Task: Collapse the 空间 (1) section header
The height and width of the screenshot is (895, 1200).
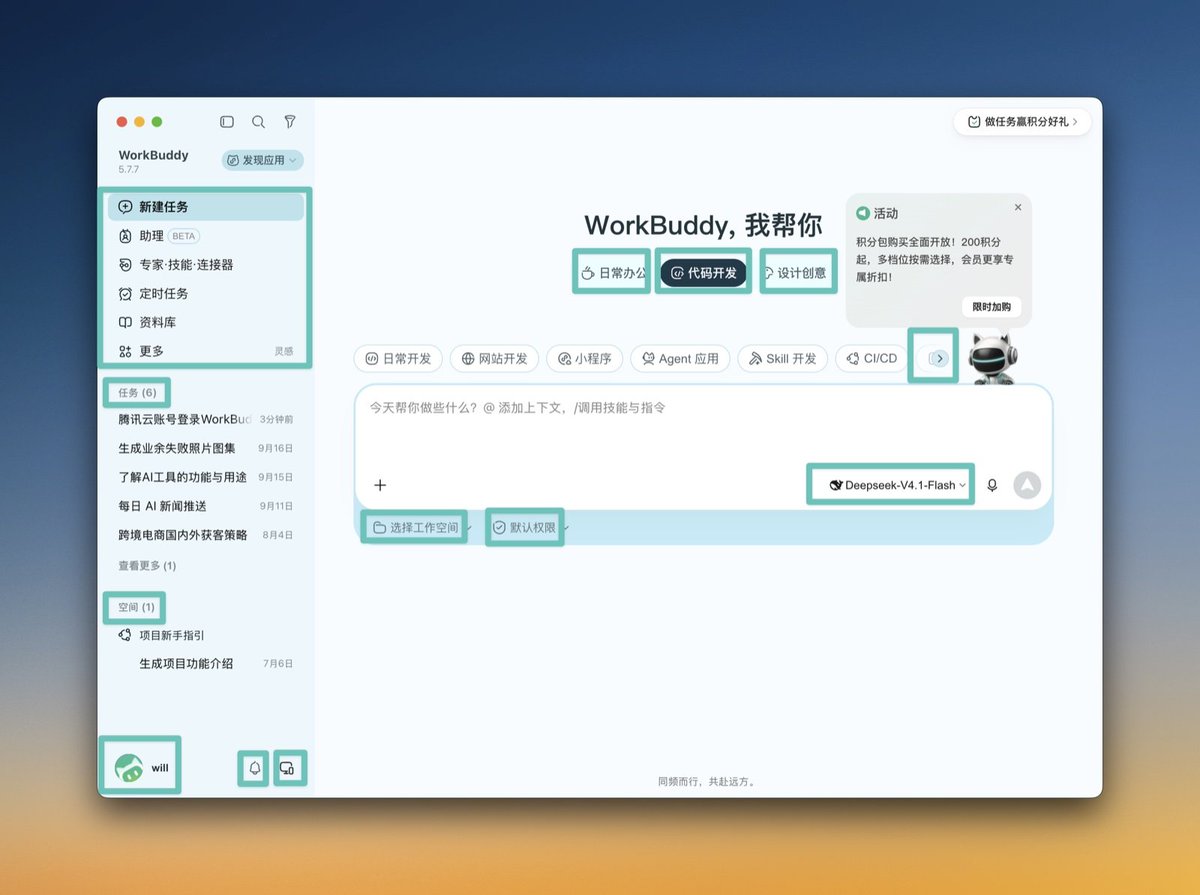Action: pyautogui.click(x=136, y=607)
